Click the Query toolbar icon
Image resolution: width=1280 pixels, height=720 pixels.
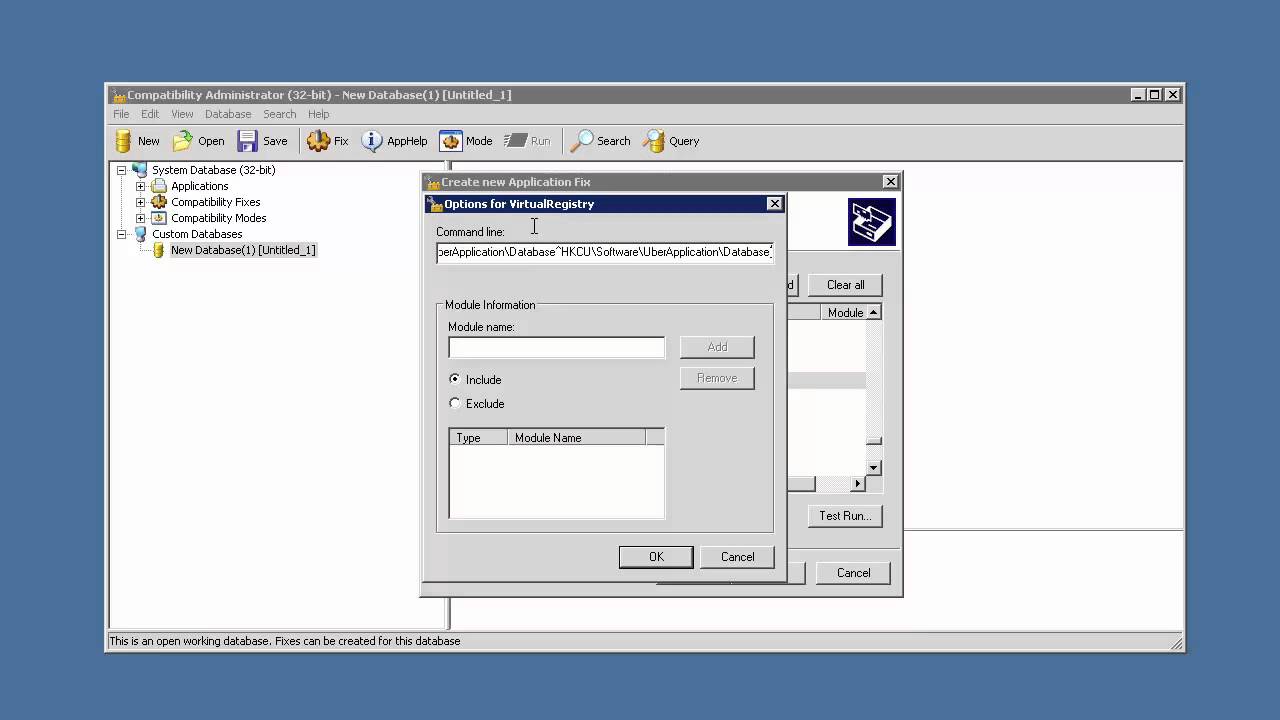pyautogui.click(x=654, y=141)
